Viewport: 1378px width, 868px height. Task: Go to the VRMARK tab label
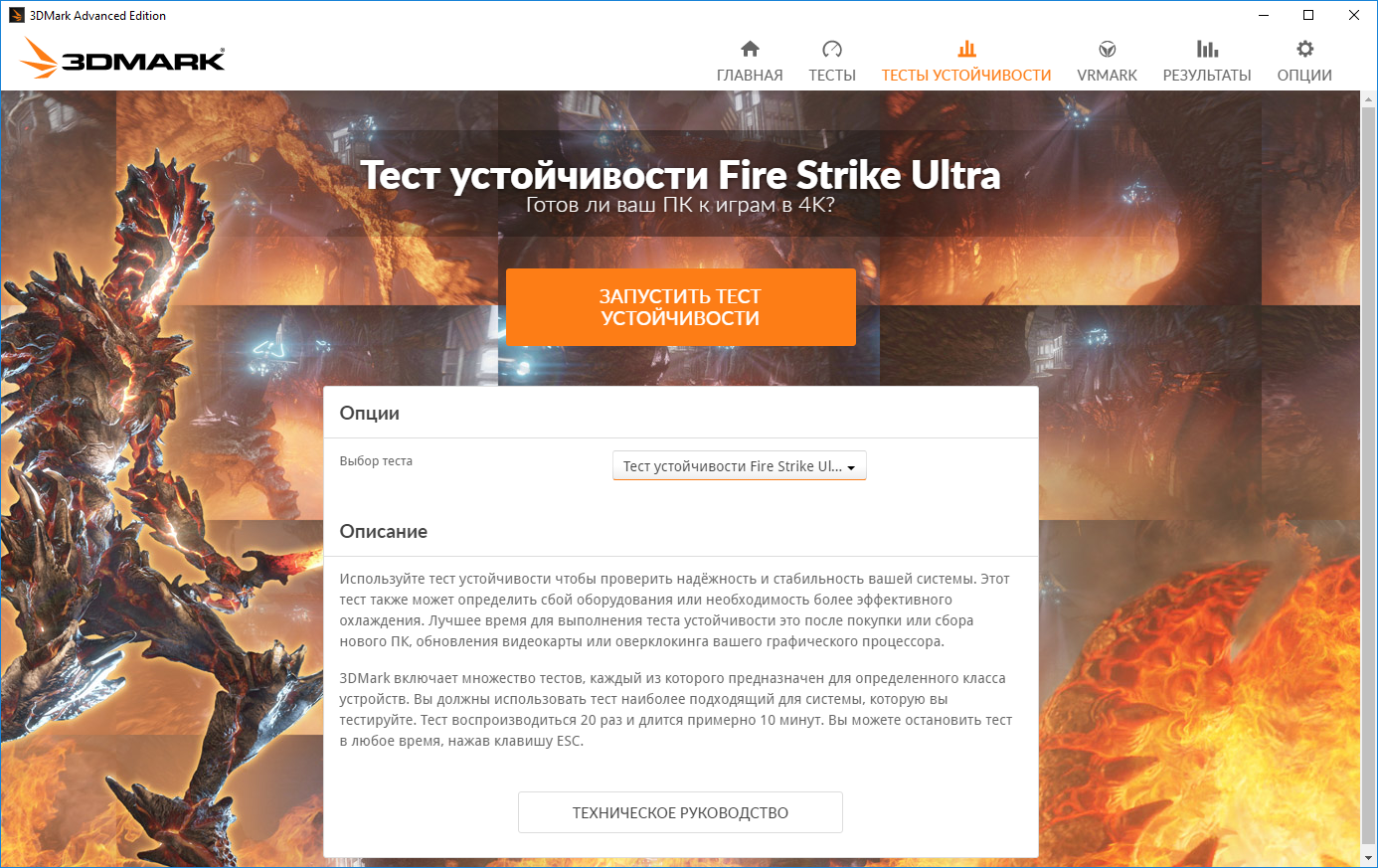1107,76
